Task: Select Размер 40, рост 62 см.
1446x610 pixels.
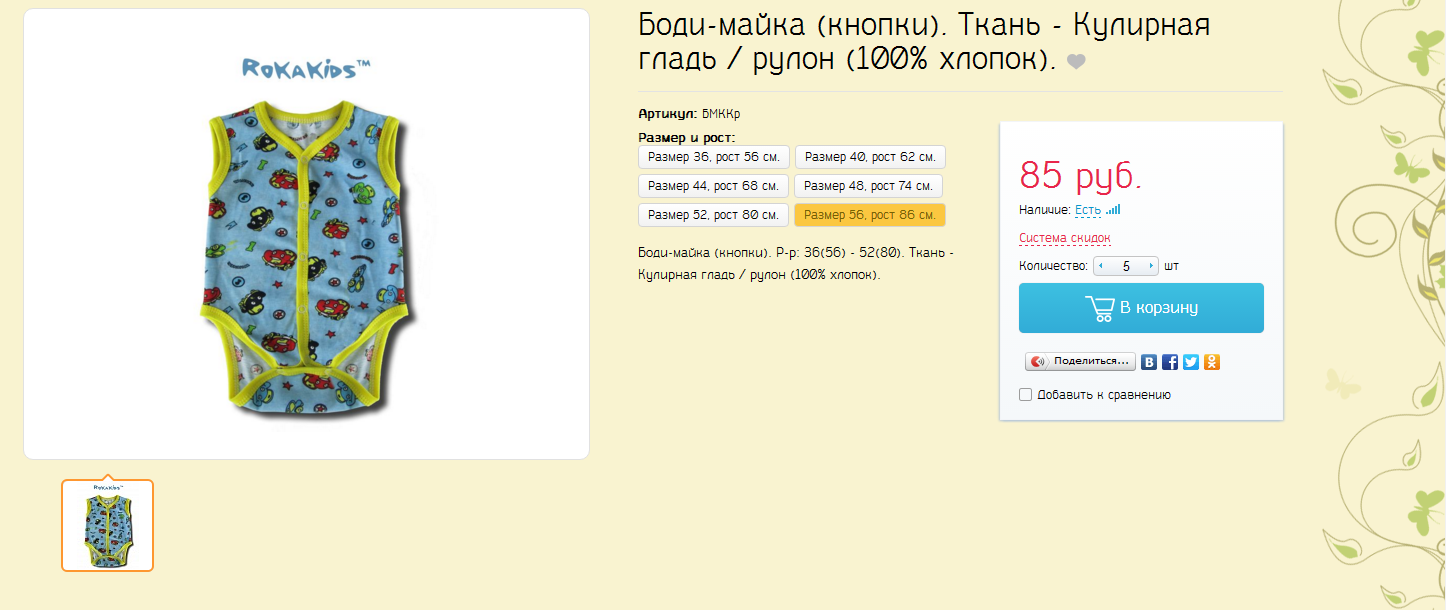Action: (x=870, y=157)
